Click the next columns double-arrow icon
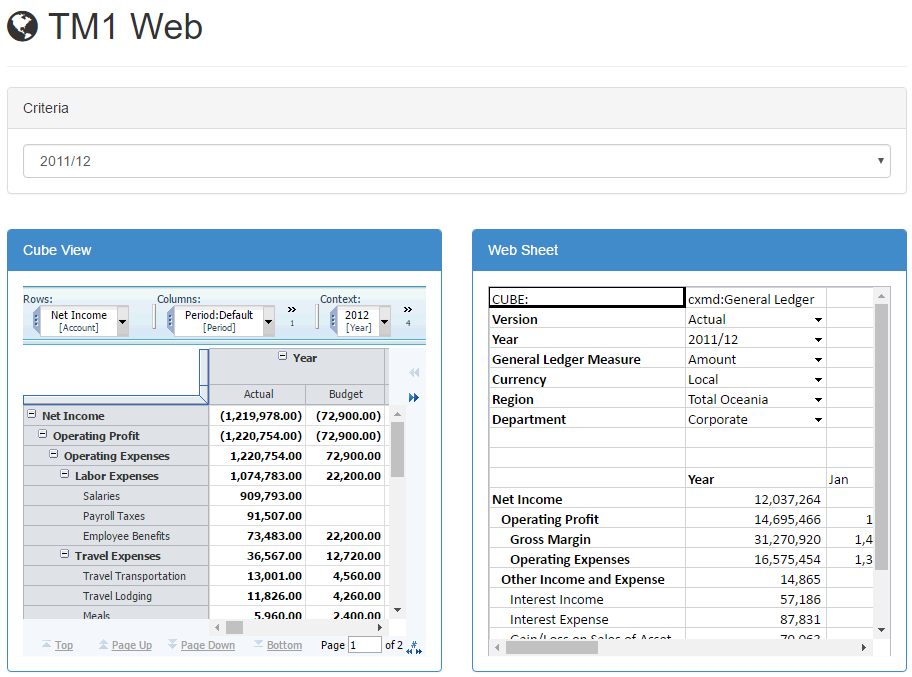This screenshot has width=912, height=677. click(414, 397)
